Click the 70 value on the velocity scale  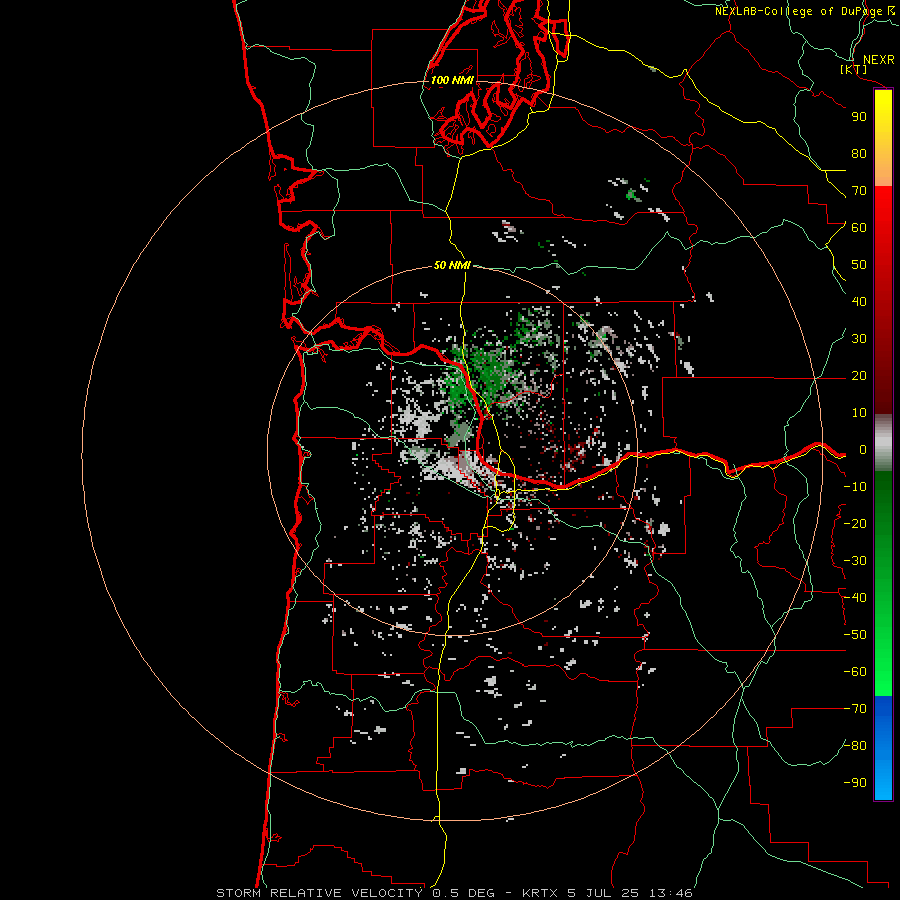pyautogui.click(x=859, y=191)
